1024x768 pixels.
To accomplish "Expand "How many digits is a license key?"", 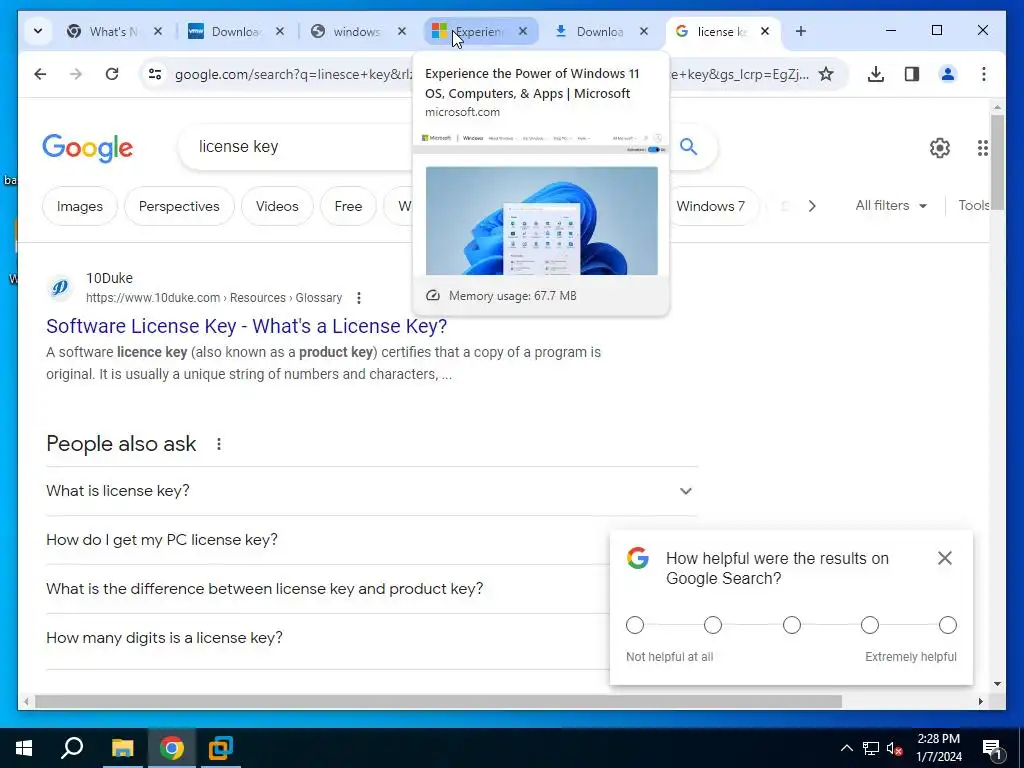I will click(327, 638).
